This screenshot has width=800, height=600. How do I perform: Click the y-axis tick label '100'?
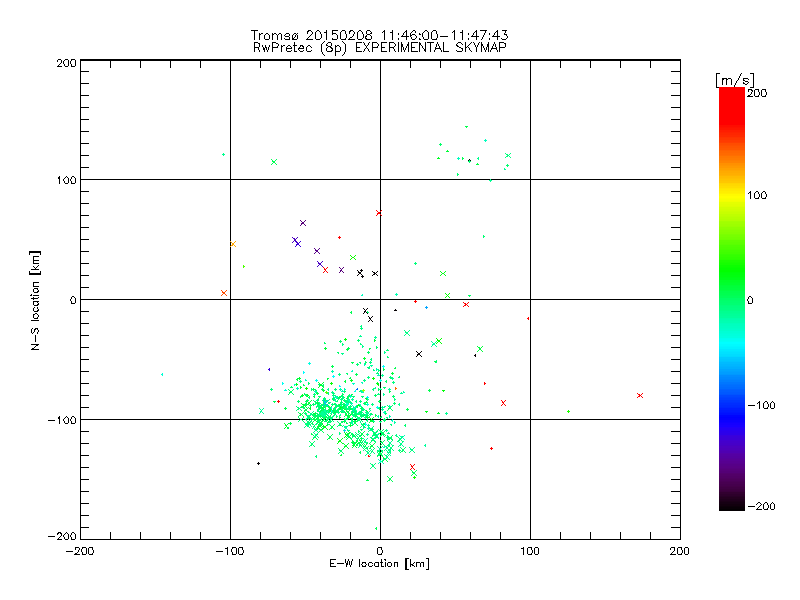coord(66,180)
